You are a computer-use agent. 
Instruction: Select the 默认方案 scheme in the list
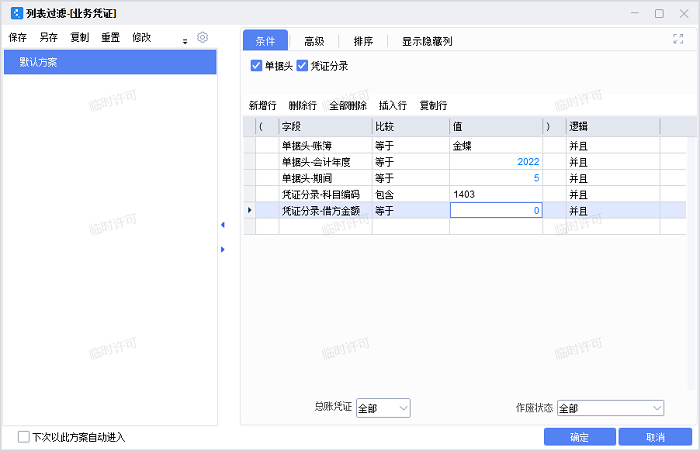(110, 62)
